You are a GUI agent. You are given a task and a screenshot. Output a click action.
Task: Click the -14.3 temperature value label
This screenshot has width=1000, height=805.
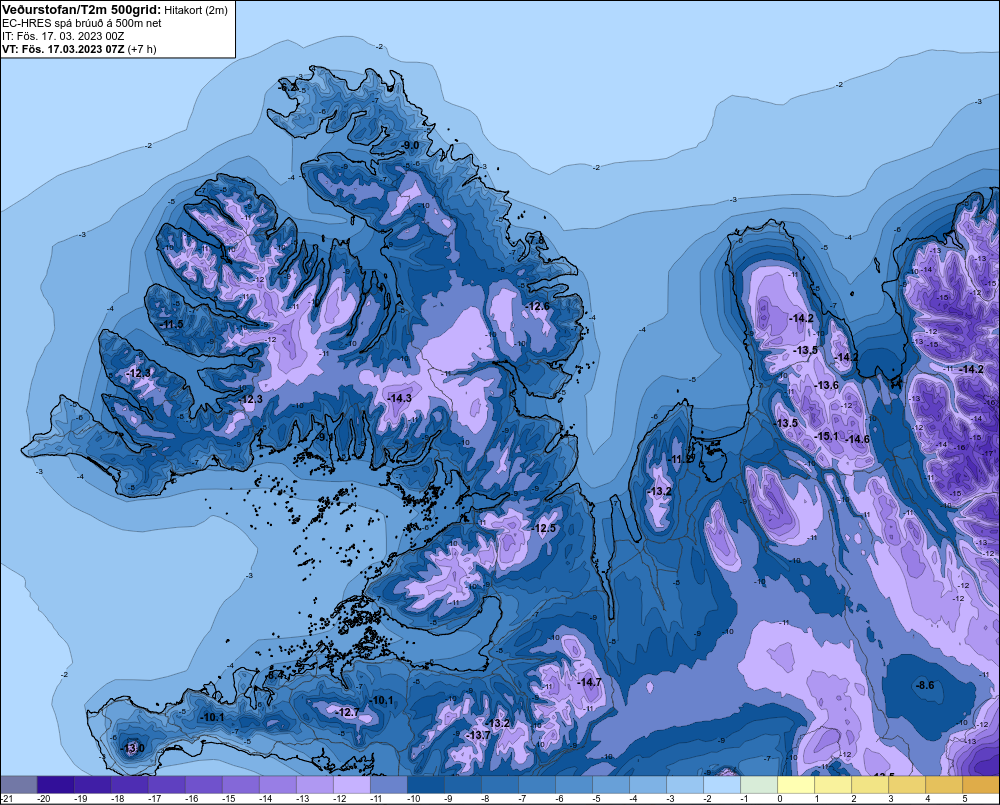click(399, 398)
